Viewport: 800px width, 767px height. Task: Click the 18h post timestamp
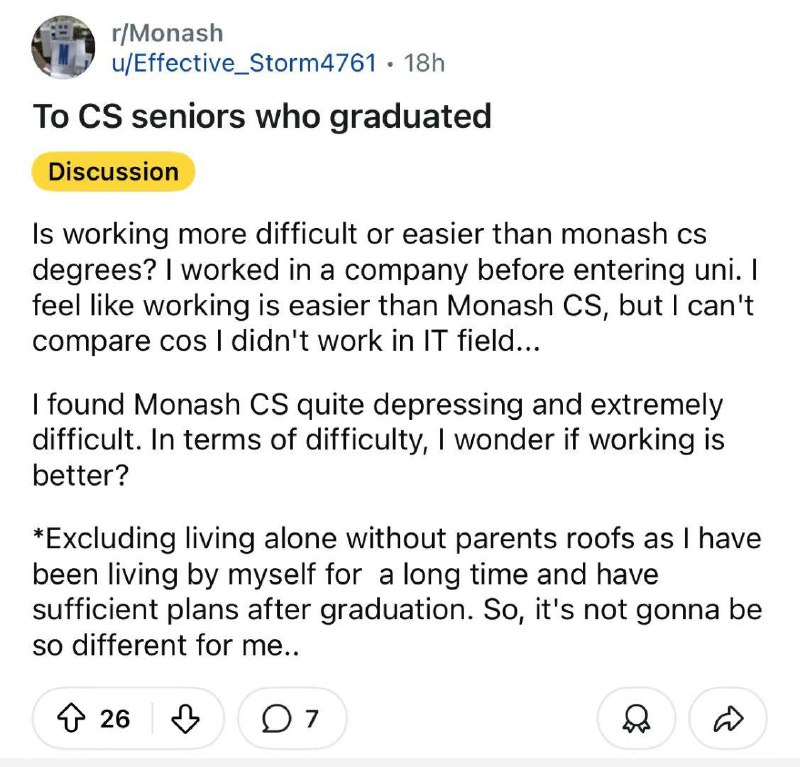(423, 63)
